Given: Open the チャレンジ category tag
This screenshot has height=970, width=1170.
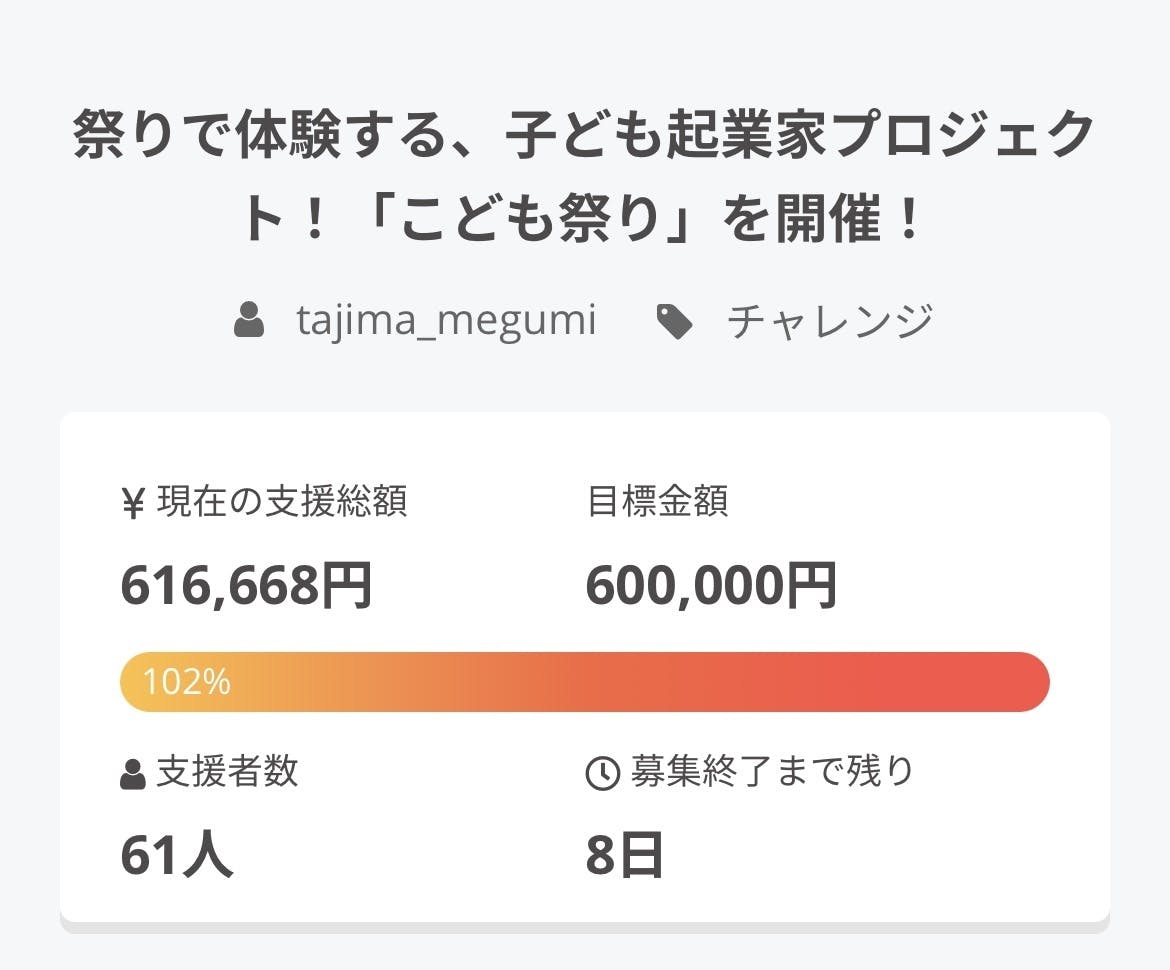Looking at the screenshot, I should (x=830, y=322).
